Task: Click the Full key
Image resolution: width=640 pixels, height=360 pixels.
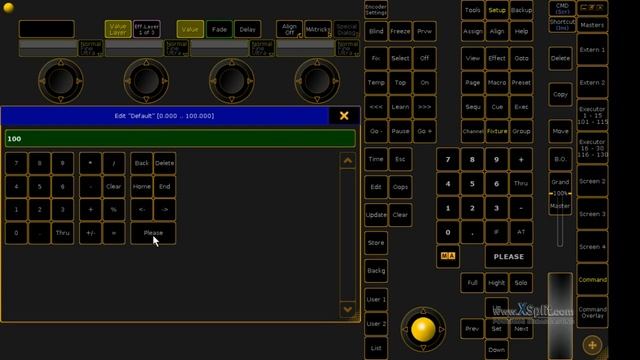Action: (x=472, y=282)
